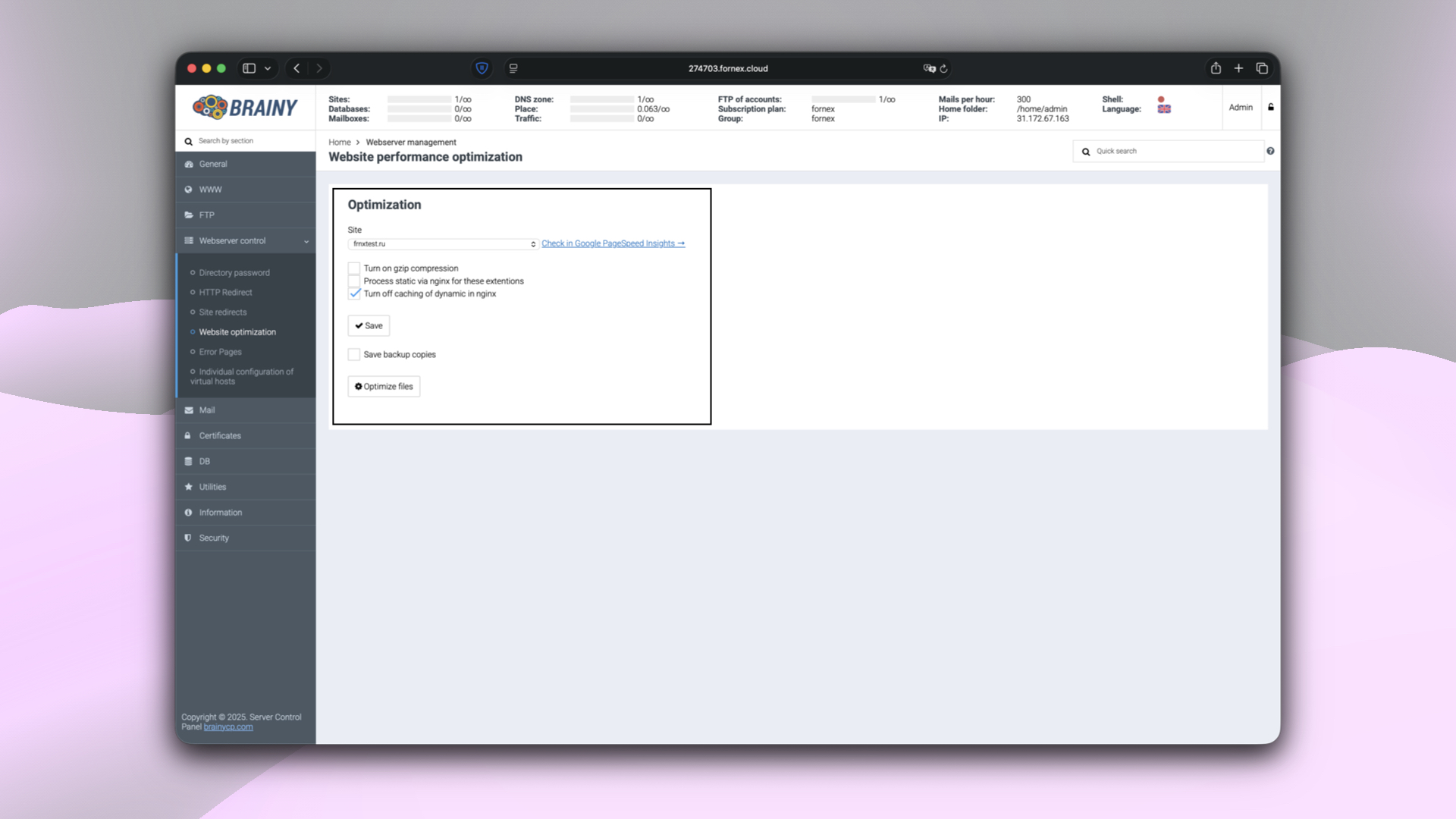Select the General section icon in sidebar
This screenshot has width=1456, height=819.
tap(188, 164)
